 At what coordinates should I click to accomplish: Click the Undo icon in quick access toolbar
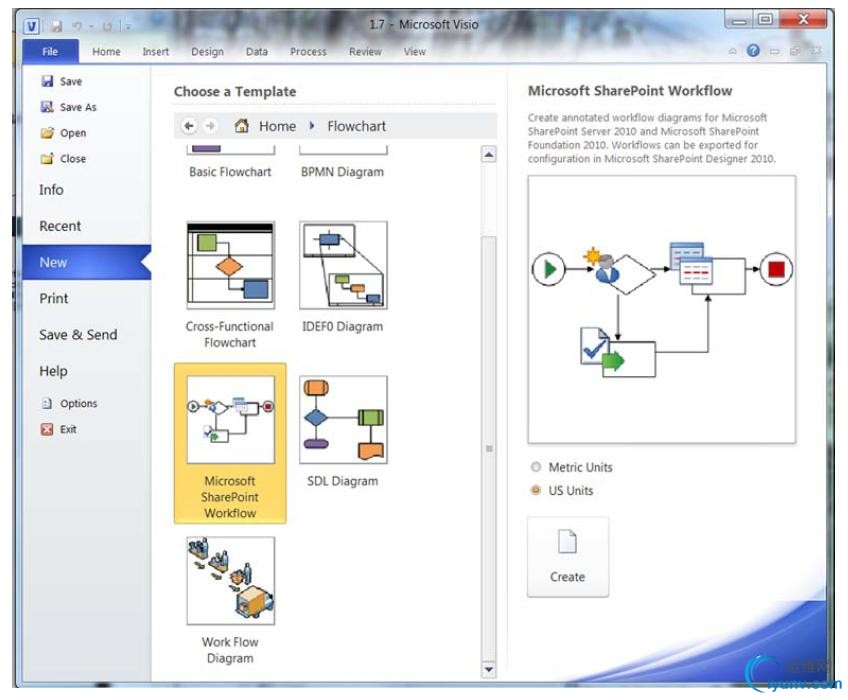pos(77,26)
